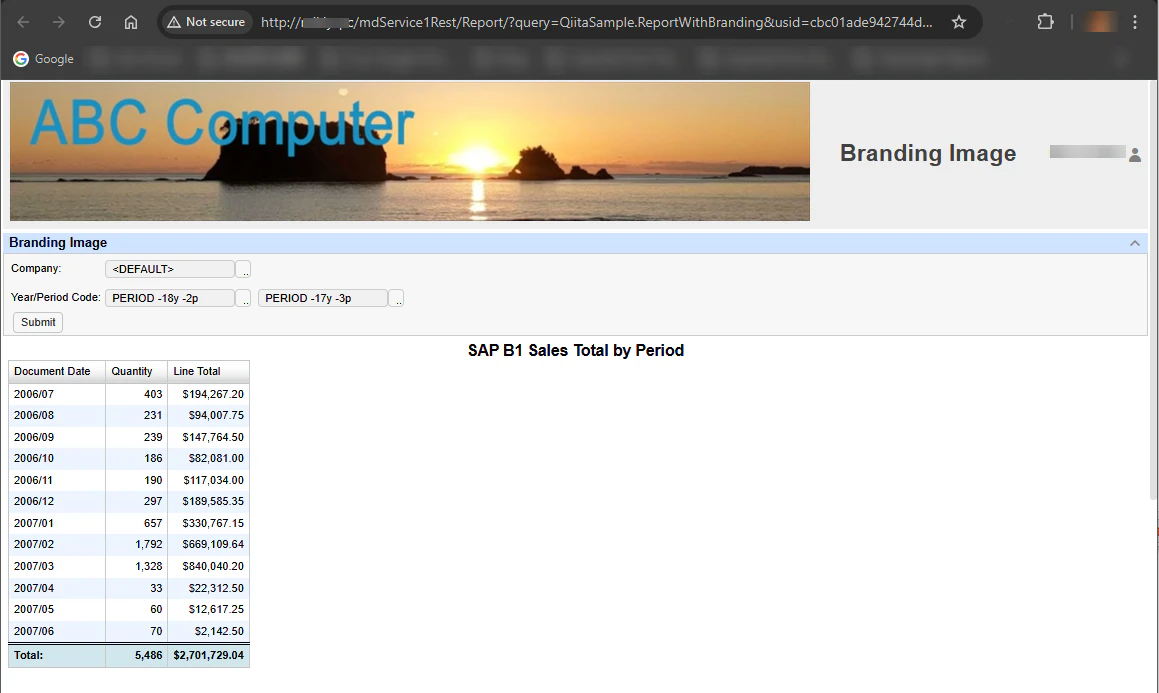1159x693 pixels.
Task: Click the Submit button
Action: 38,322
